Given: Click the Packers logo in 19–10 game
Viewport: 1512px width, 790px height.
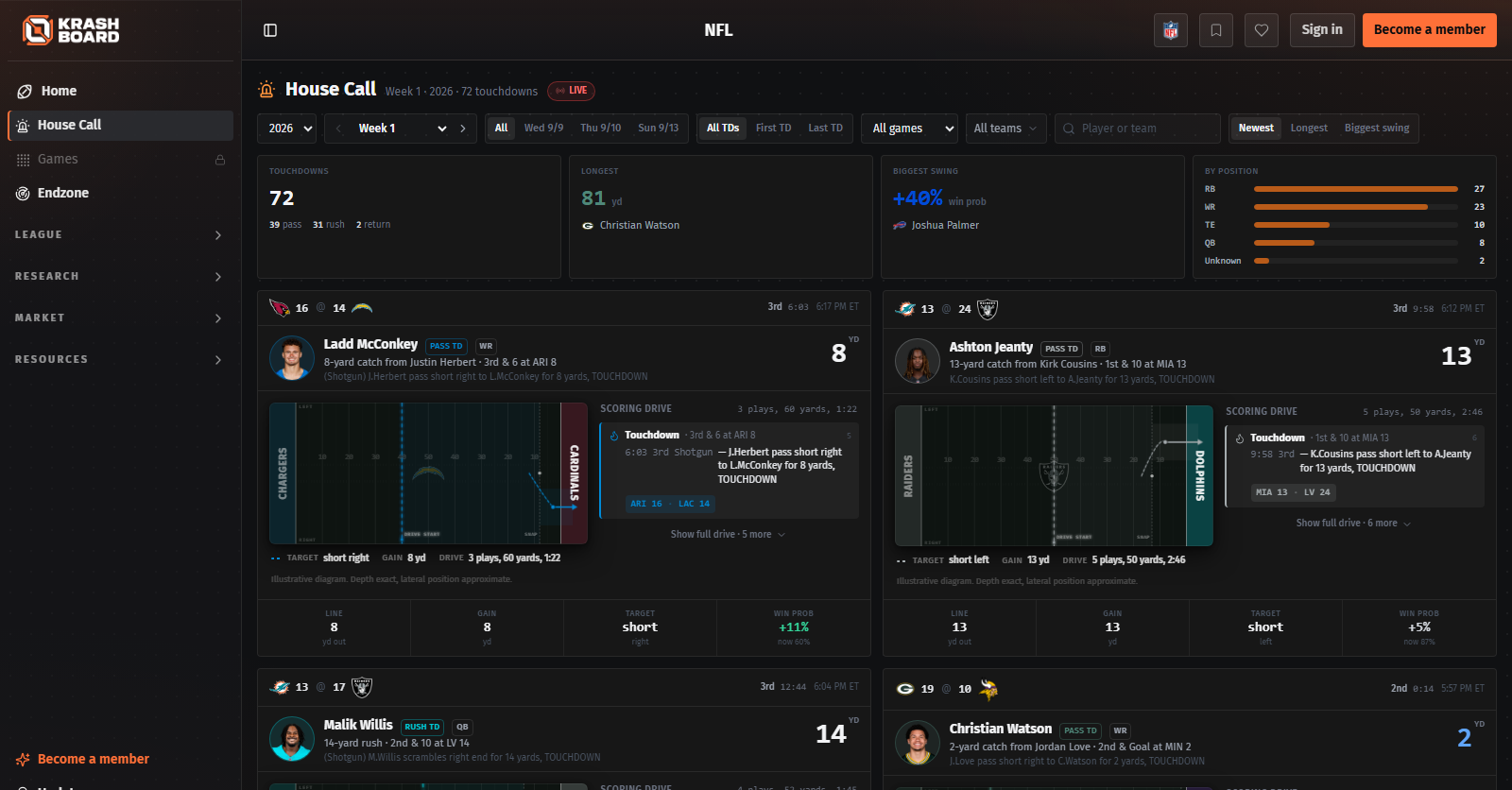Looking at the screenshot, I should pos(905,689).
